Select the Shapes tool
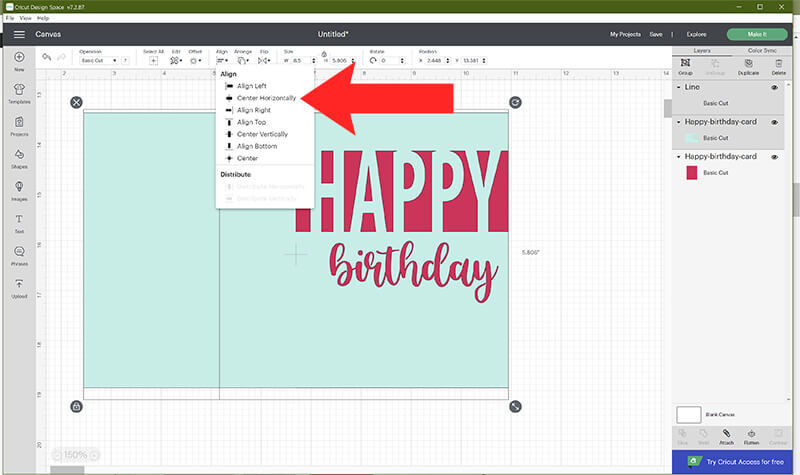This screenshot has width=800, height=475. click(19, 158)
